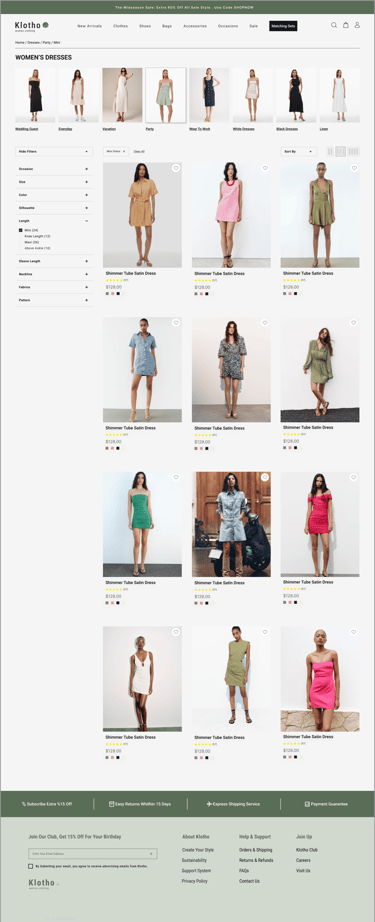Viewport: 375px width, 922px height.
Task: Open the FAQs footer link
Action: (x=244, y=870)
